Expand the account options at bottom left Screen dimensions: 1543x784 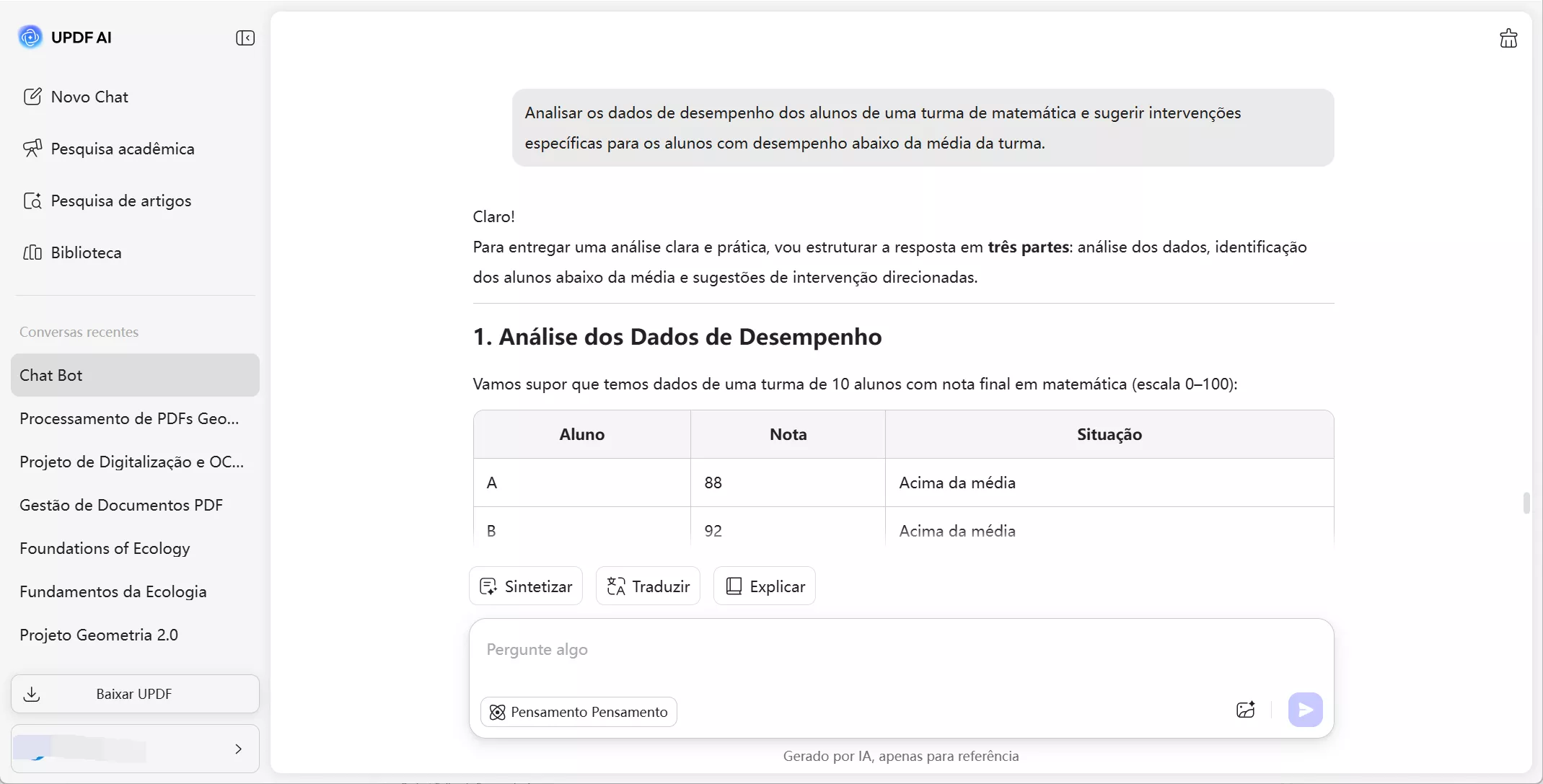coord(239,749)
